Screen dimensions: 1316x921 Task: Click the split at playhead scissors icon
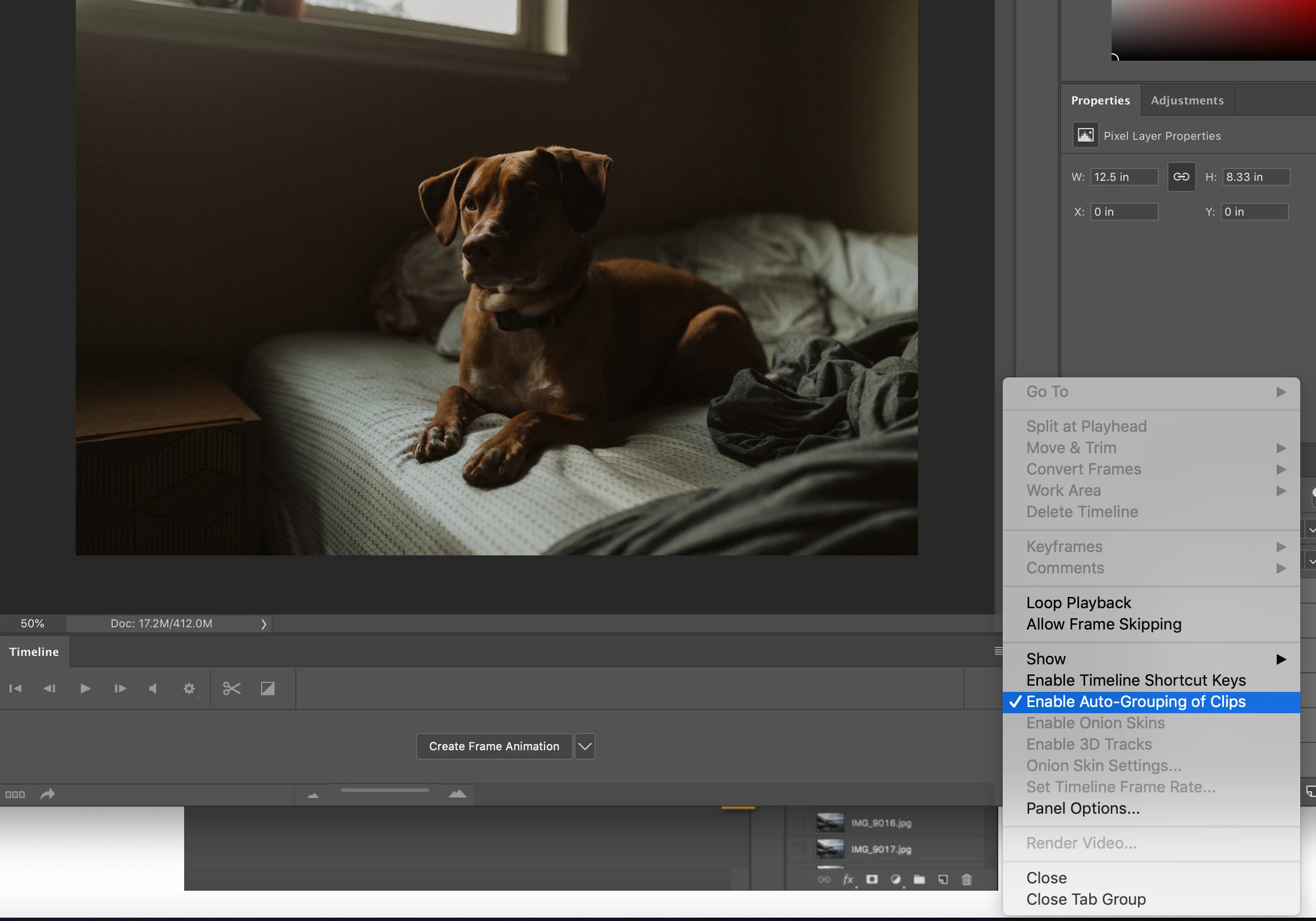click(231, 688)
